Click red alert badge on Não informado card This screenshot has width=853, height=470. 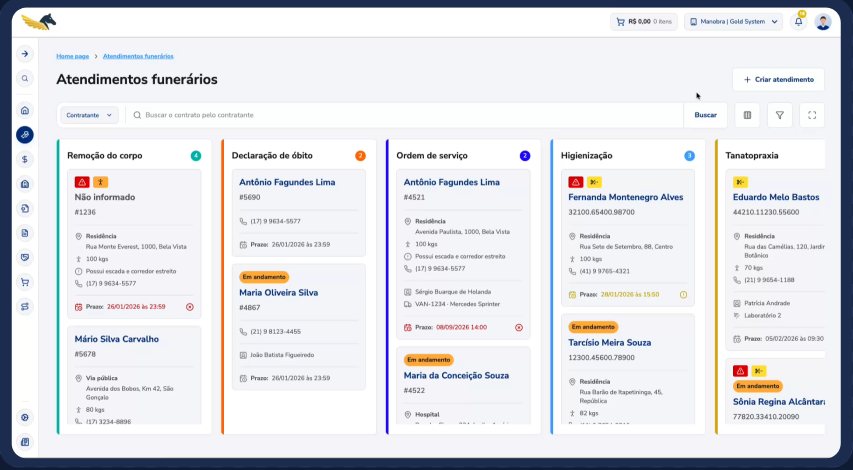pos(82,182)
